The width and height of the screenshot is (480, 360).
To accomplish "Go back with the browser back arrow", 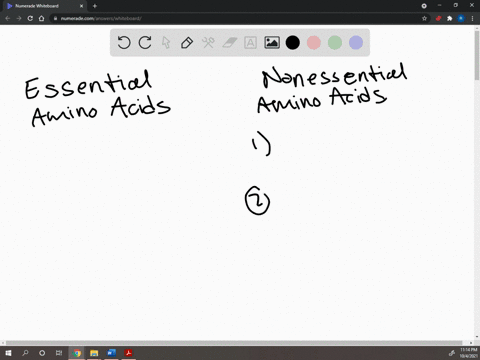I will pyautogui.click(x=8, y=18).
